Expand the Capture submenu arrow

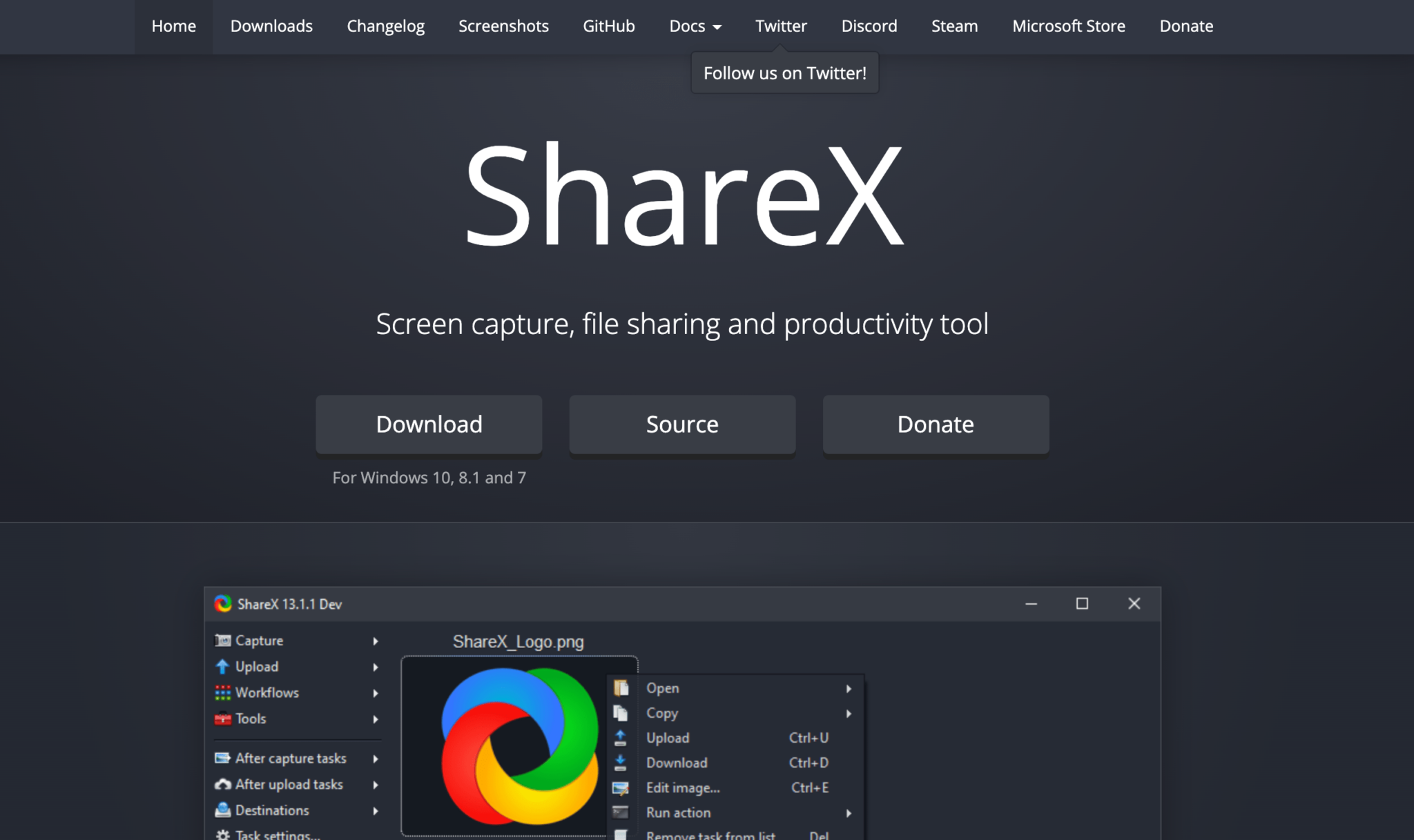[x=376, y=641]
